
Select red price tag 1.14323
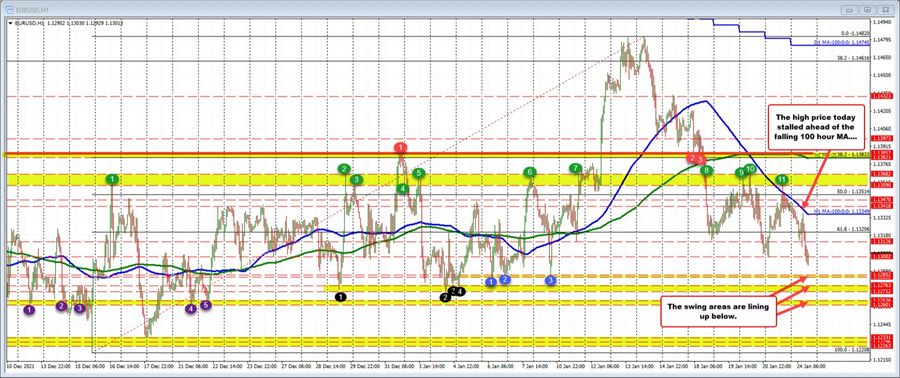[x=882, y=96]
